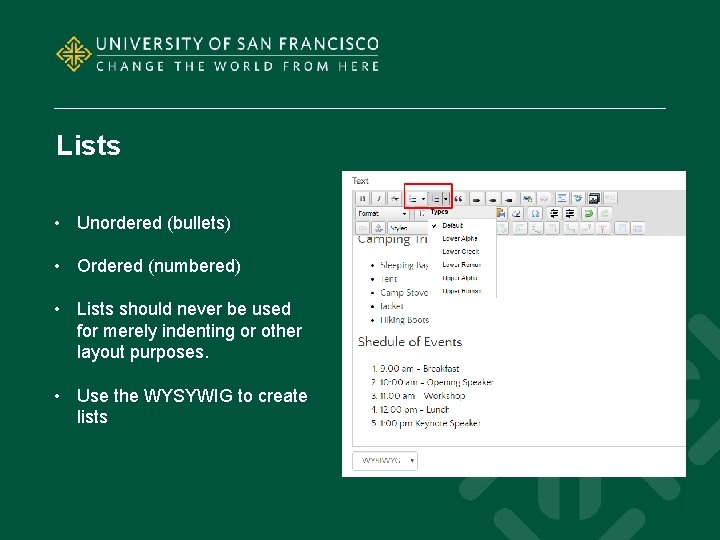This screenshot has height=540, width=720.
Task: Click the 'Text' field label
Action: coord(360,180)
